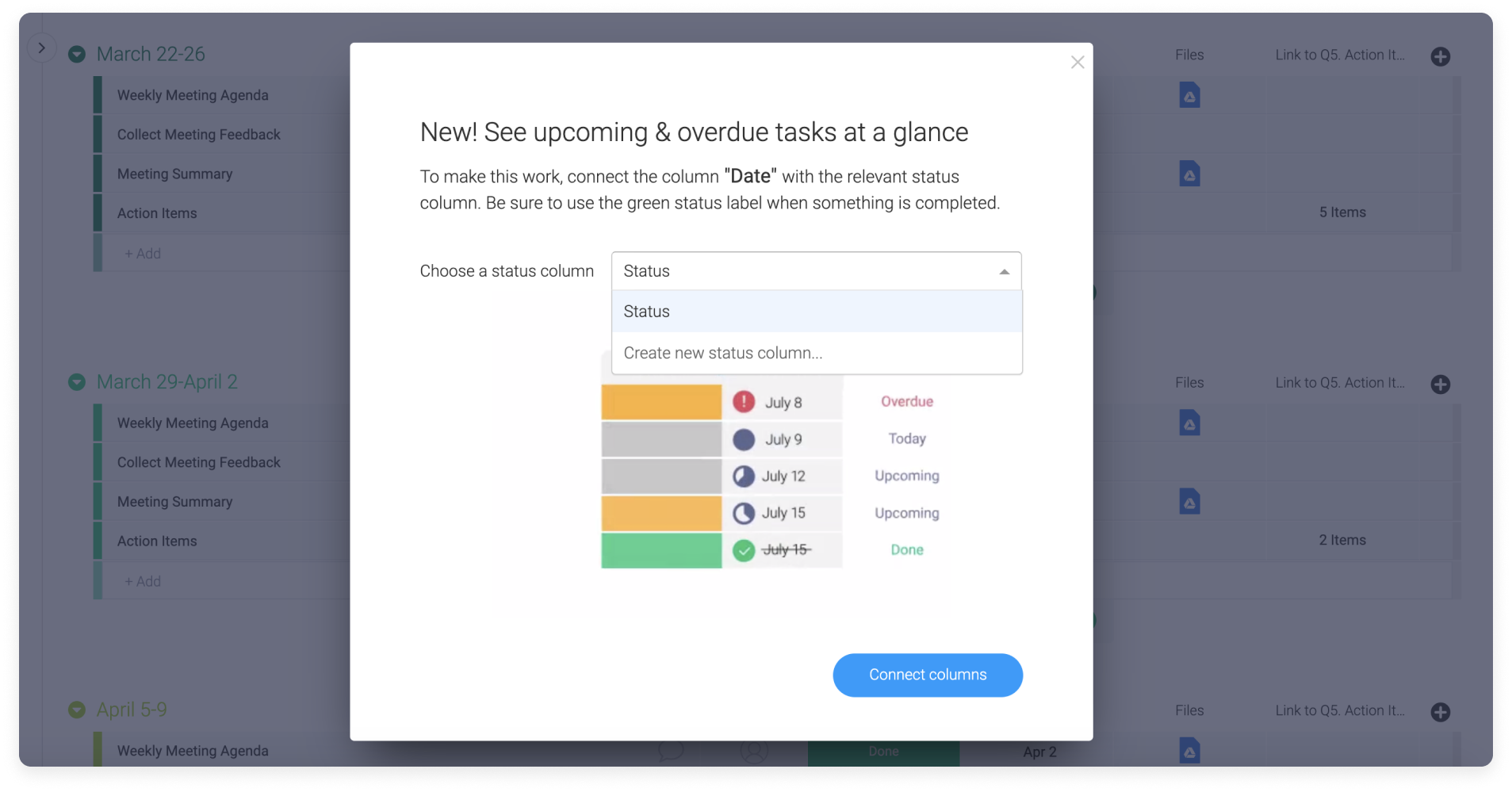Open Action Items in March 29-April 2
The width and height of the screenshot is (1512, 792).
tap(157, 541)
